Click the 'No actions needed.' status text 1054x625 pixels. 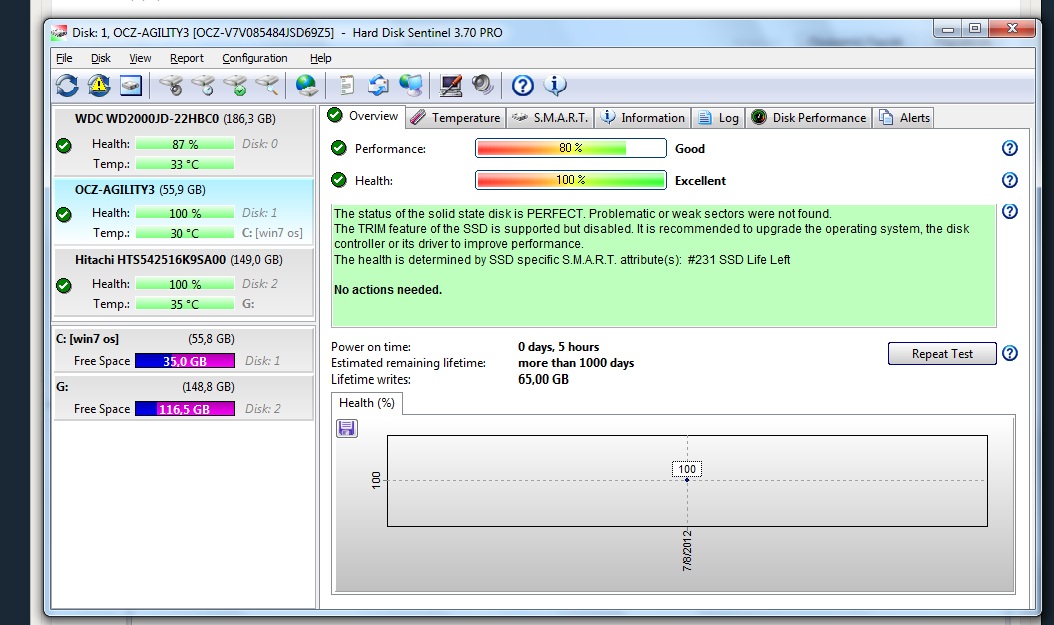(x=388, y=290)
